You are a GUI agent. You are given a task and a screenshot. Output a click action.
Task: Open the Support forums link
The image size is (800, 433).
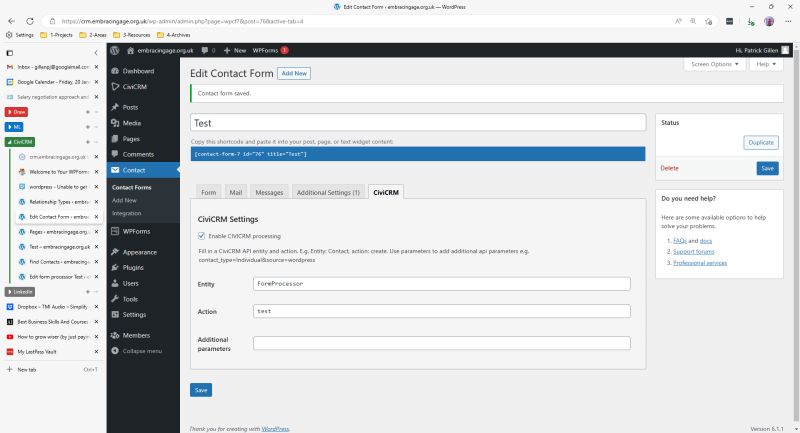(693, 251)
